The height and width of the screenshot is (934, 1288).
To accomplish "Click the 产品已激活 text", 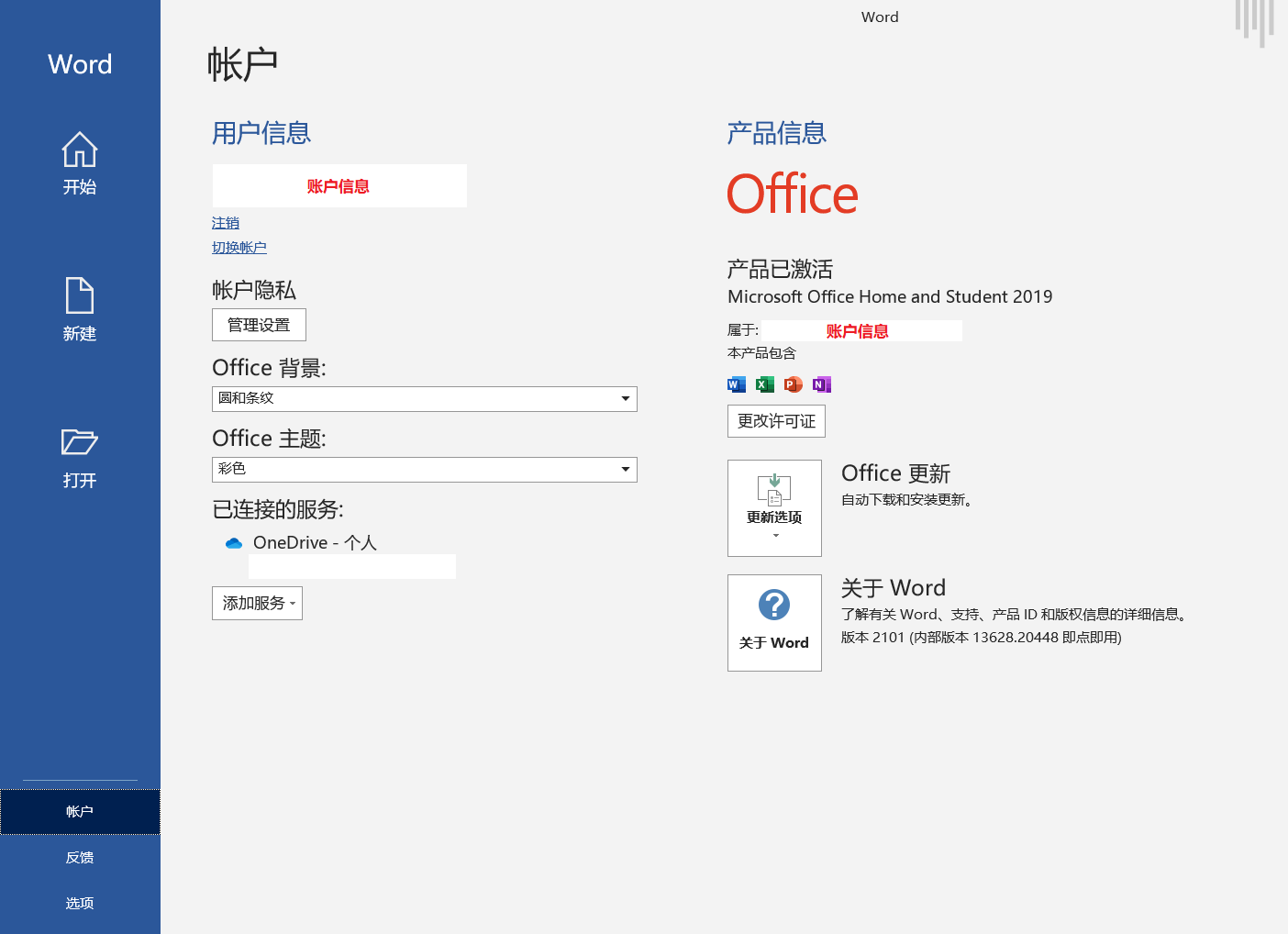I will [x=781, y=269].
